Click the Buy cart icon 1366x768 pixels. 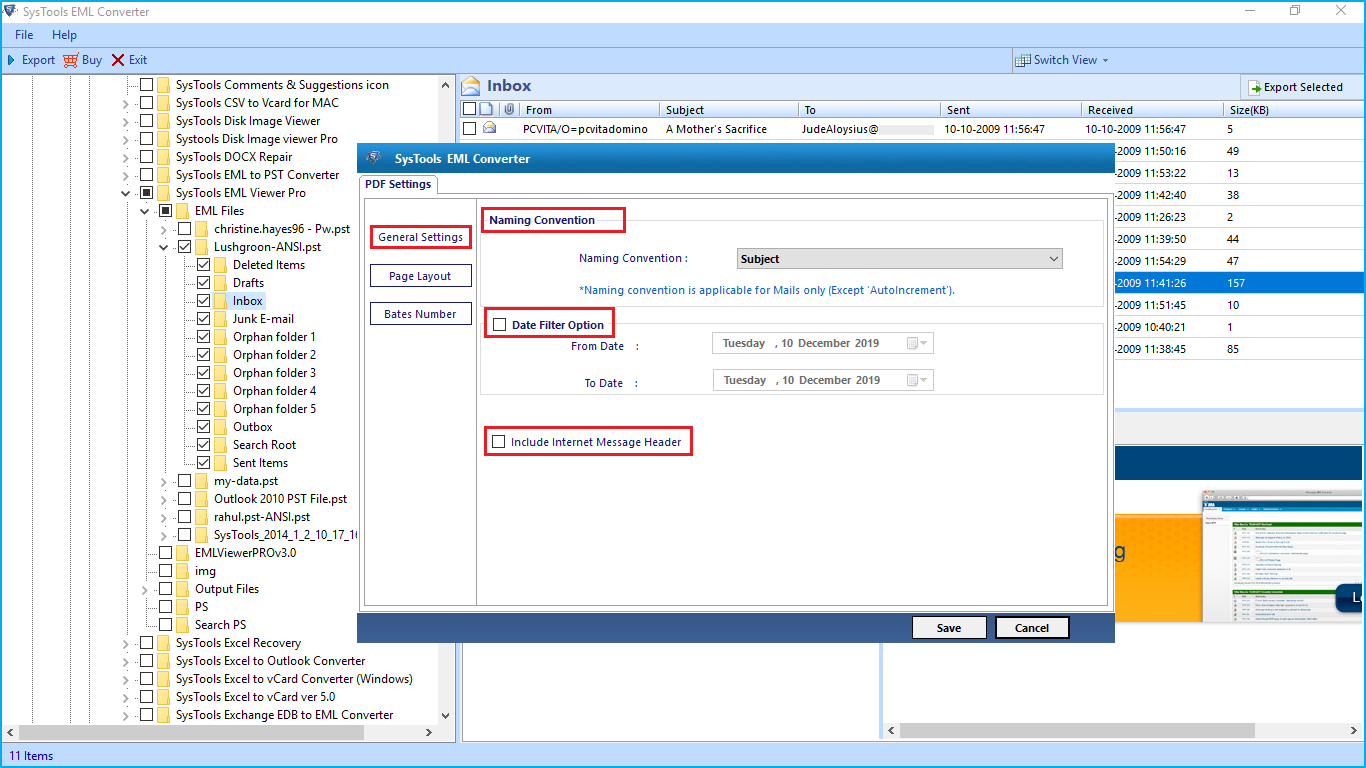[70, 60]
